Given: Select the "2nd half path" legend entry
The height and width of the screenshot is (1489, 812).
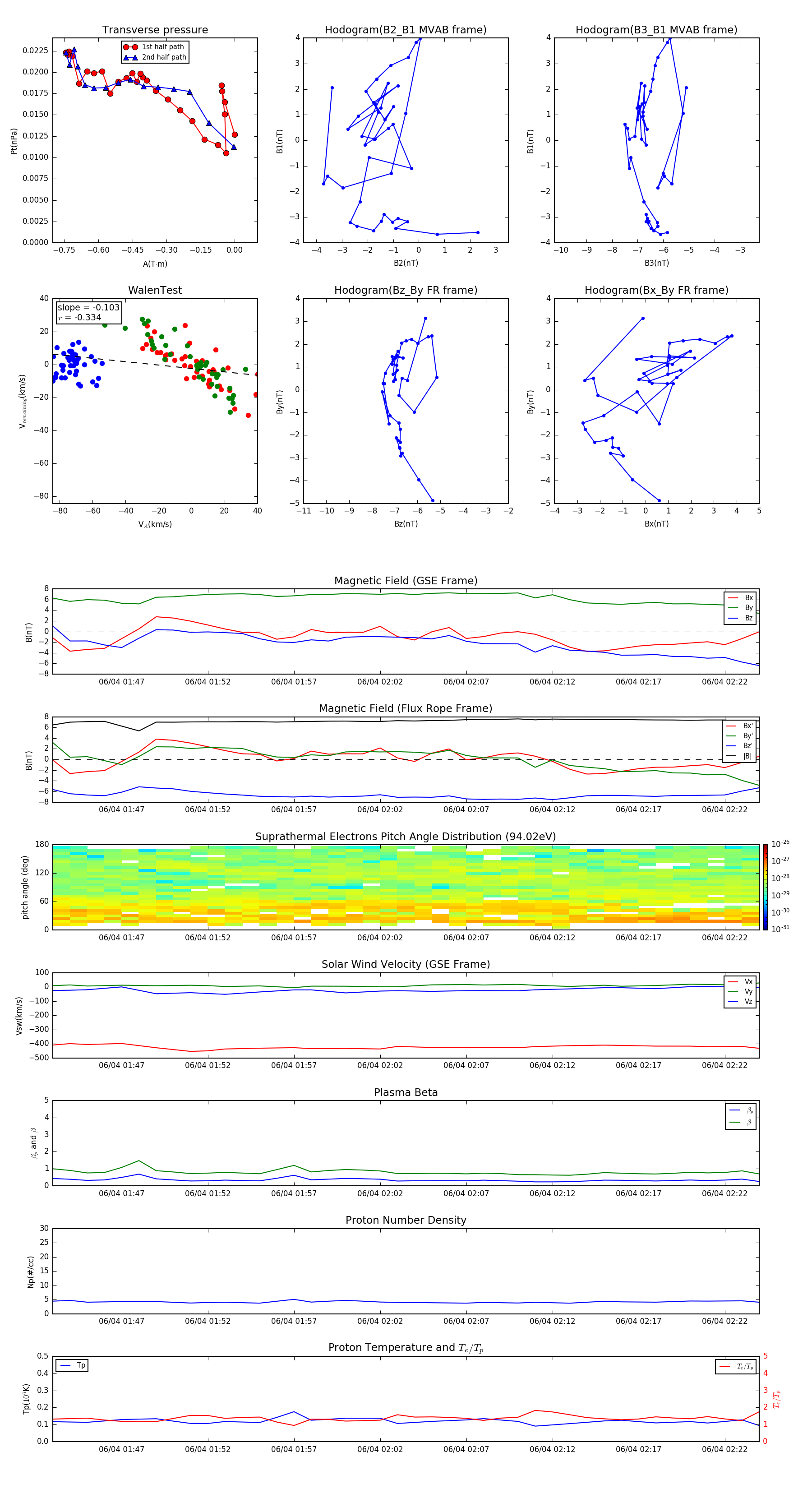Looking at the screenshot, I should pyautogui.click(x=156, y=57).
